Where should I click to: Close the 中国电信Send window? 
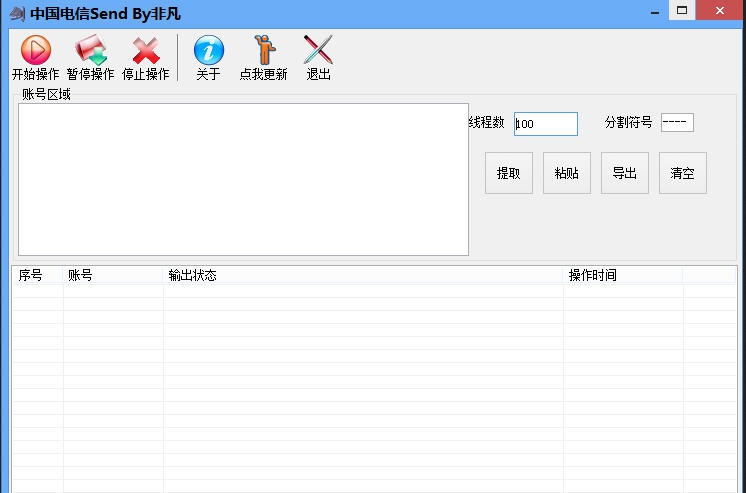click(x=720, y=10)
